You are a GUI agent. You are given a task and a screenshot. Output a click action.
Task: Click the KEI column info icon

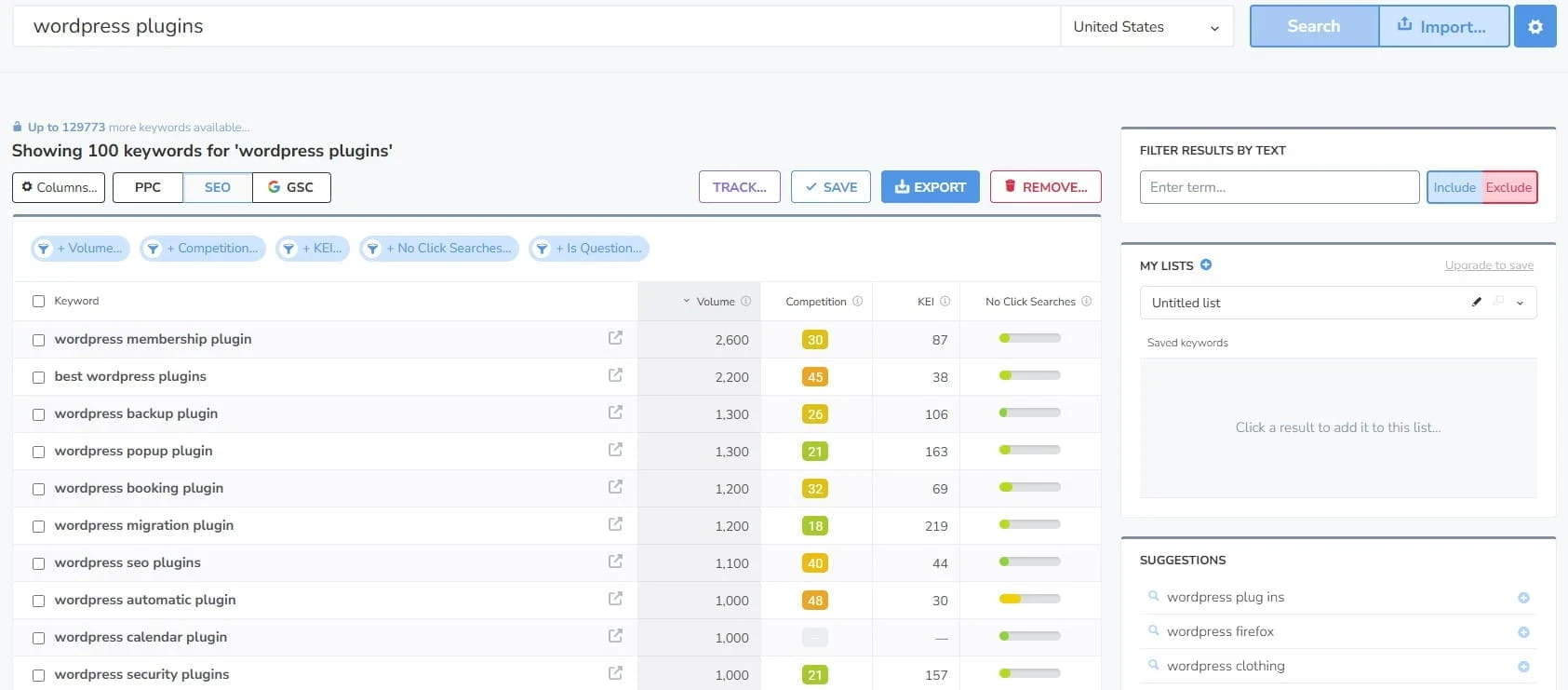(x=945, y=302)
